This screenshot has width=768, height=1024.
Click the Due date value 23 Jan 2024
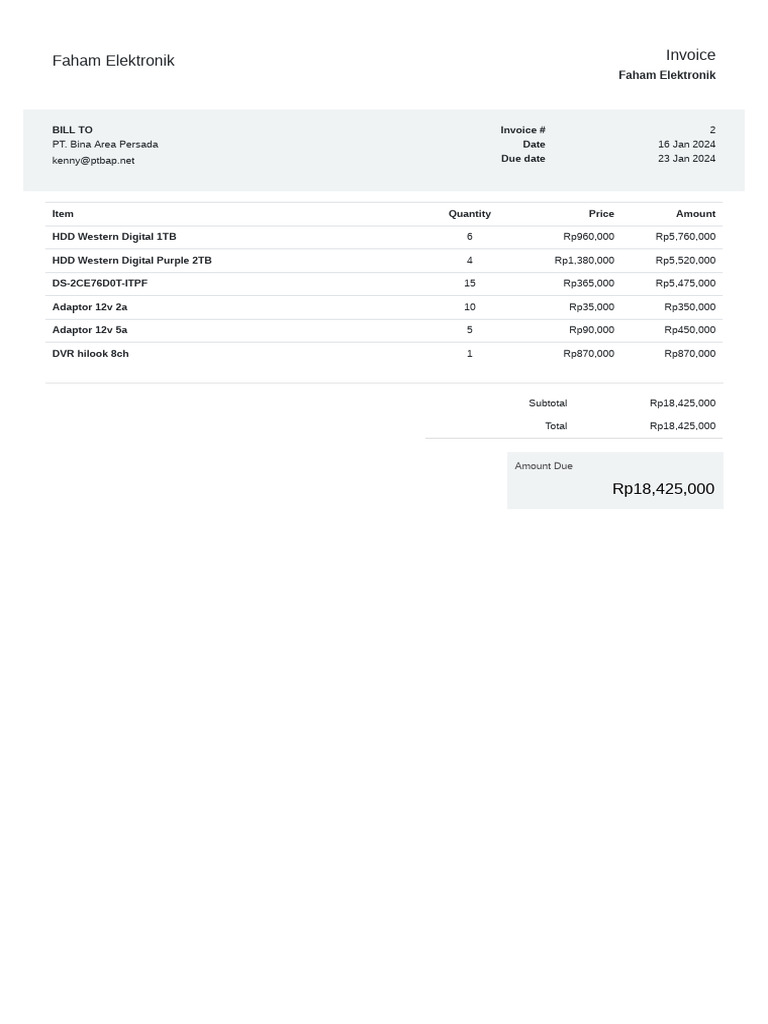click(x=686, y=158)
